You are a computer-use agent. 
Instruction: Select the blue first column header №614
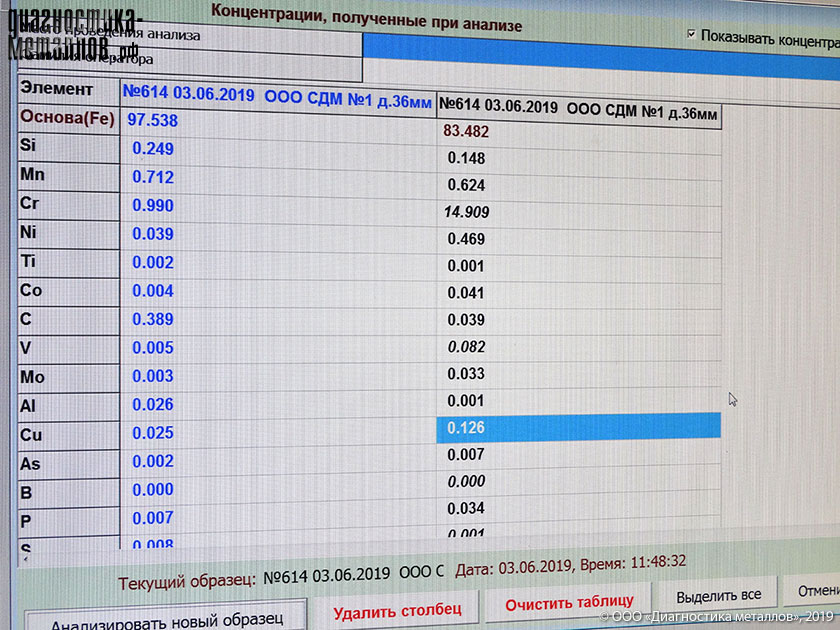pos(277,97)
